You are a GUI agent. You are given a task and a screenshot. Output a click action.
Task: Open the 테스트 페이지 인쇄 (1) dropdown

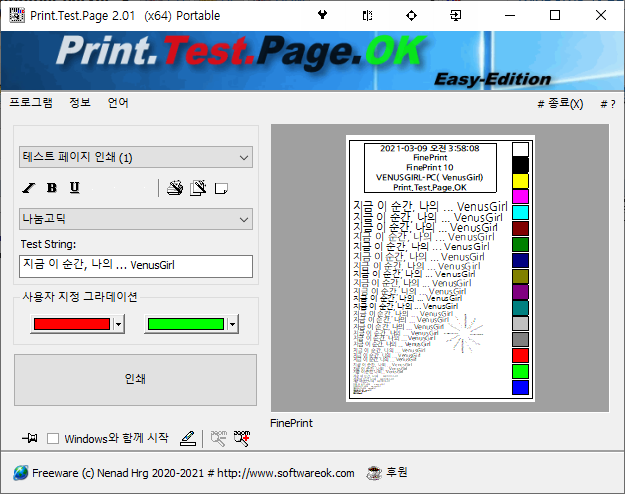[136, 157]
